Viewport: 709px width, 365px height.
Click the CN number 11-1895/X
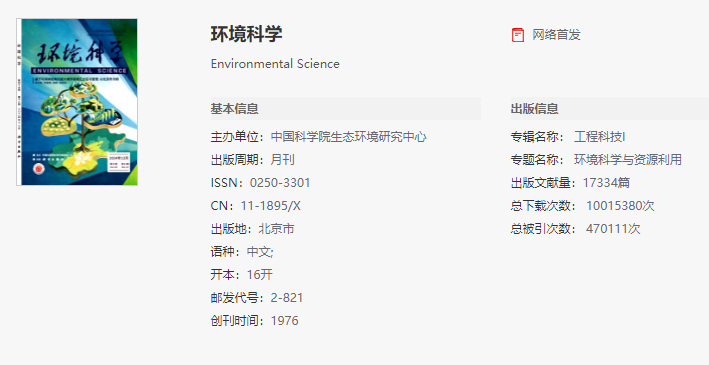[x=270, y=206]
